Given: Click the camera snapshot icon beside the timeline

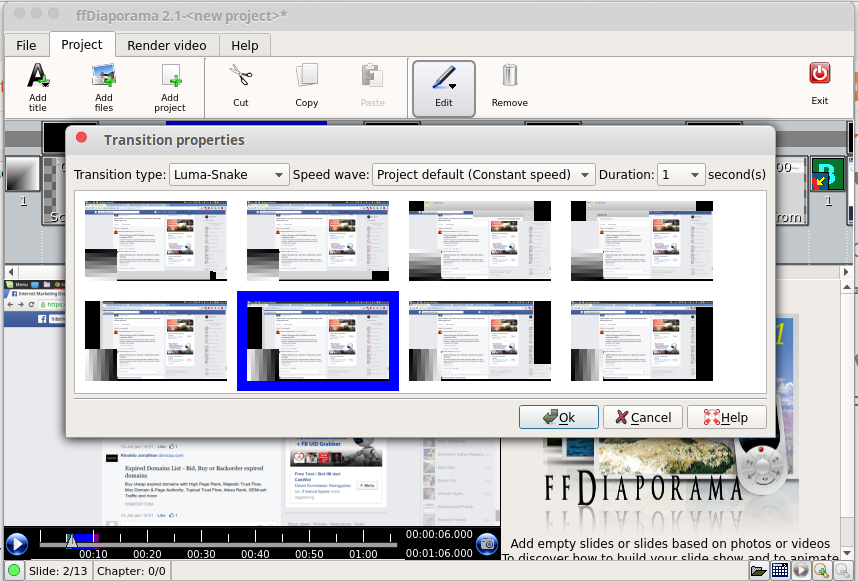Looking at the screenshot, I should click(487, 543).
